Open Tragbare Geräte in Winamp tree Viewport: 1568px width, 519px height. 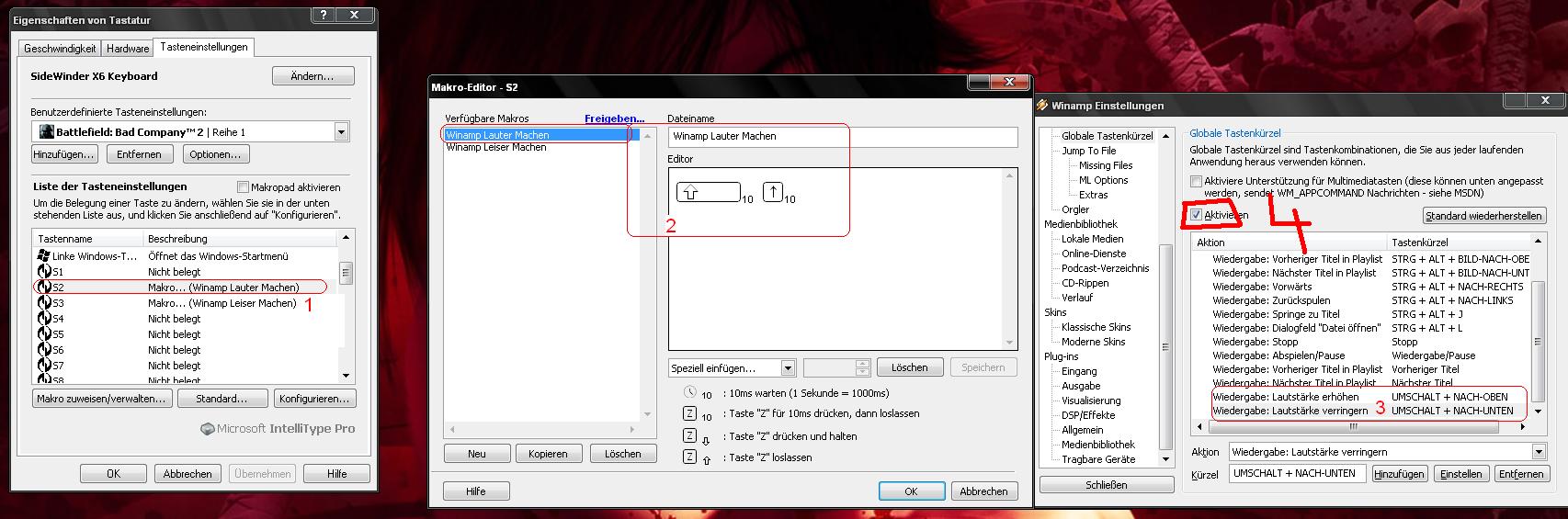[1097, 459]
